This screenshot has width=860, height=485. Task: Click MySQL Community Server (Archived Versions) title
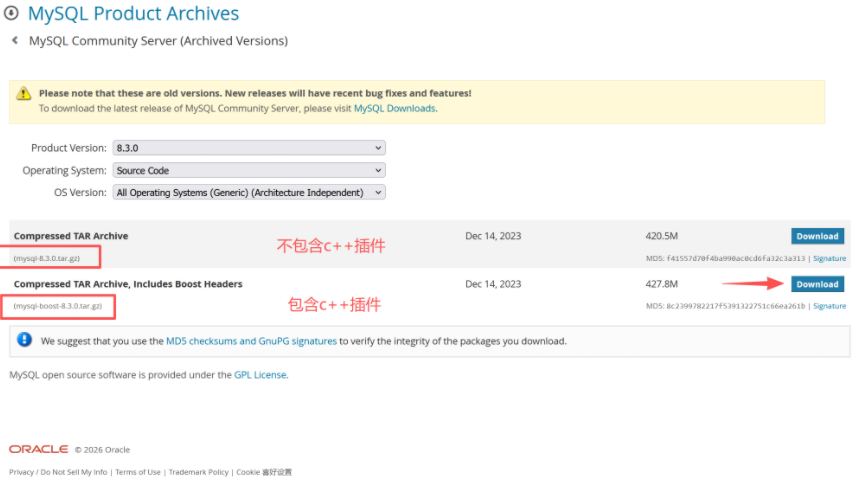(158, 41)
